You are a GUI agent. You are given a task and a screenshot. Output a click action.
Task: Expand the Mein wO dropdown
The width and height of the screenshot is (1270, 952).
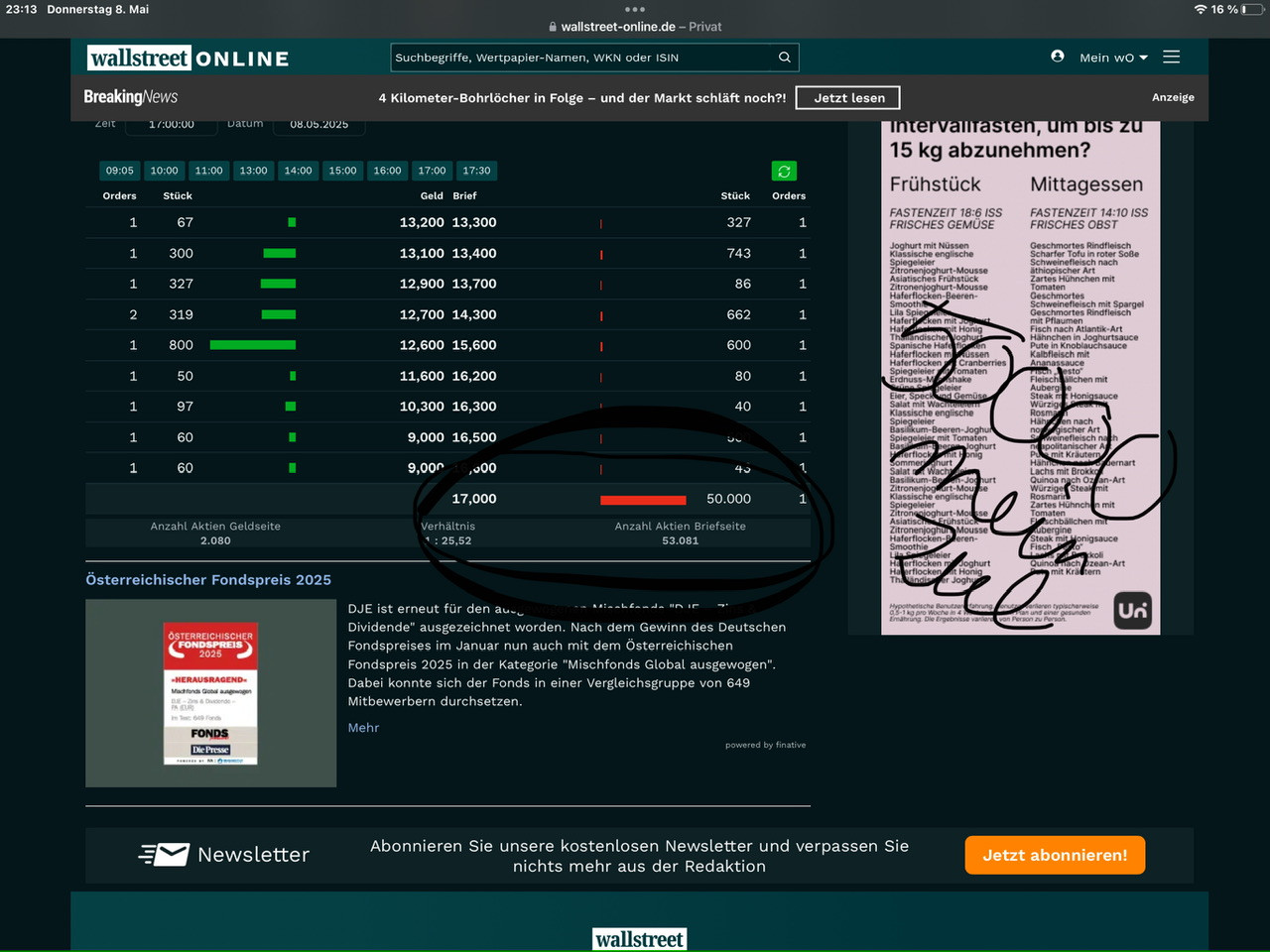pyautogui.click(x=1113, y=58)
